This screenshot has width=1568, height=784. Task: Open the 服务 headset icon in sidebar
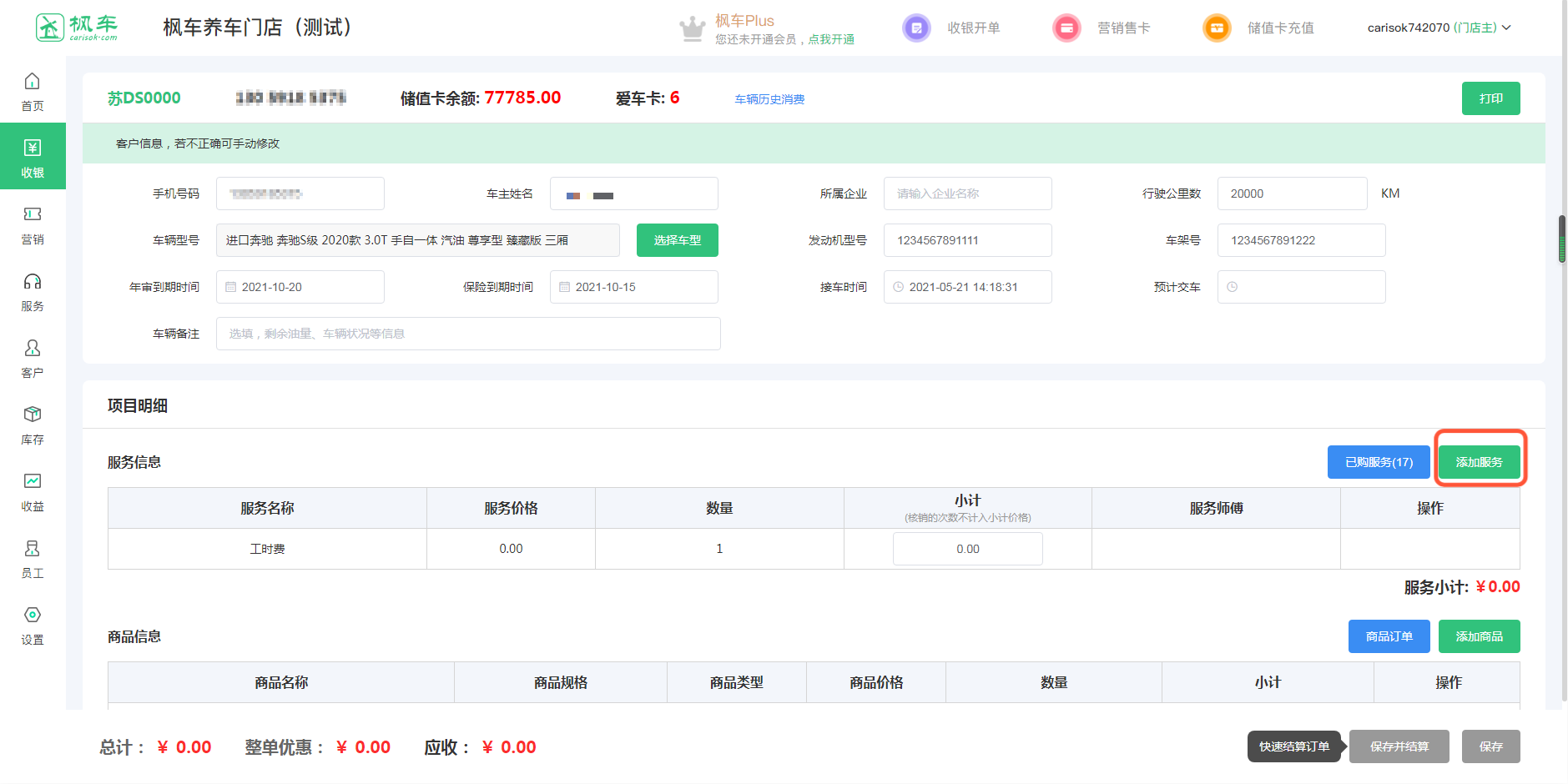[33, 291]
